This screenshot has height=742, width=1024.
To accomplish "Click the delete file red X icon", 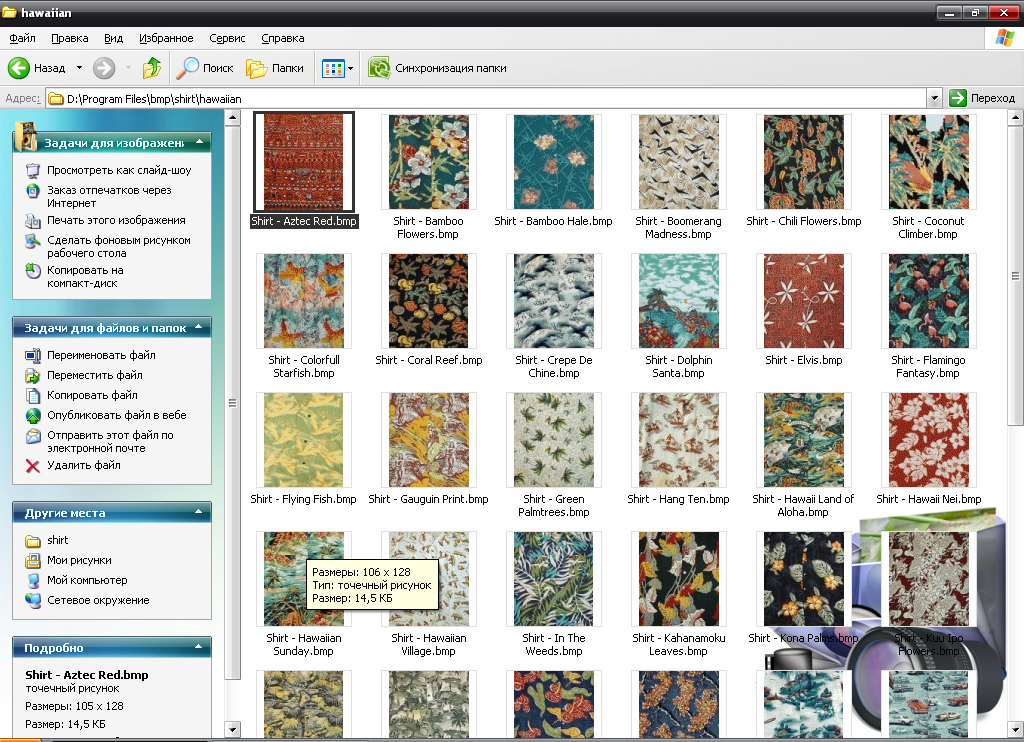I will tap(33, 465).
